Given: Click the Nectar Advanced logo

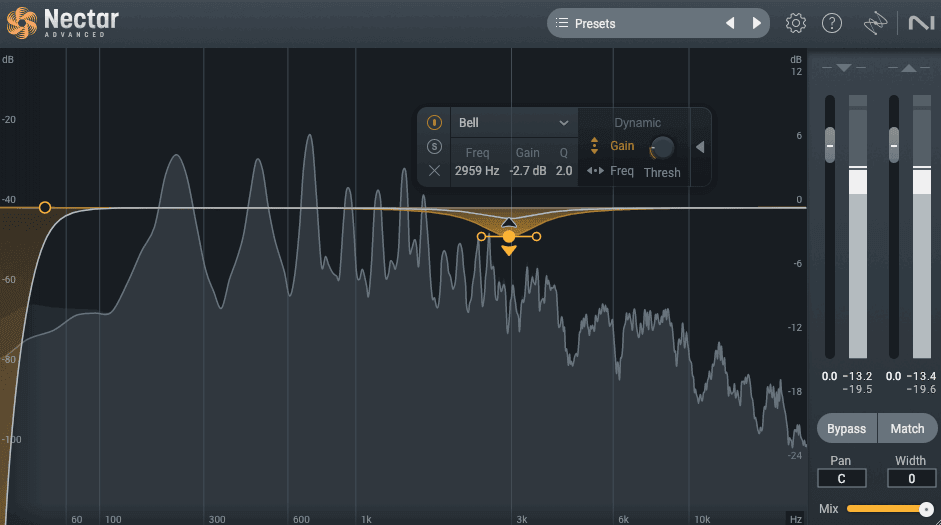Looking at the screenshot, I should pos(62,23).
